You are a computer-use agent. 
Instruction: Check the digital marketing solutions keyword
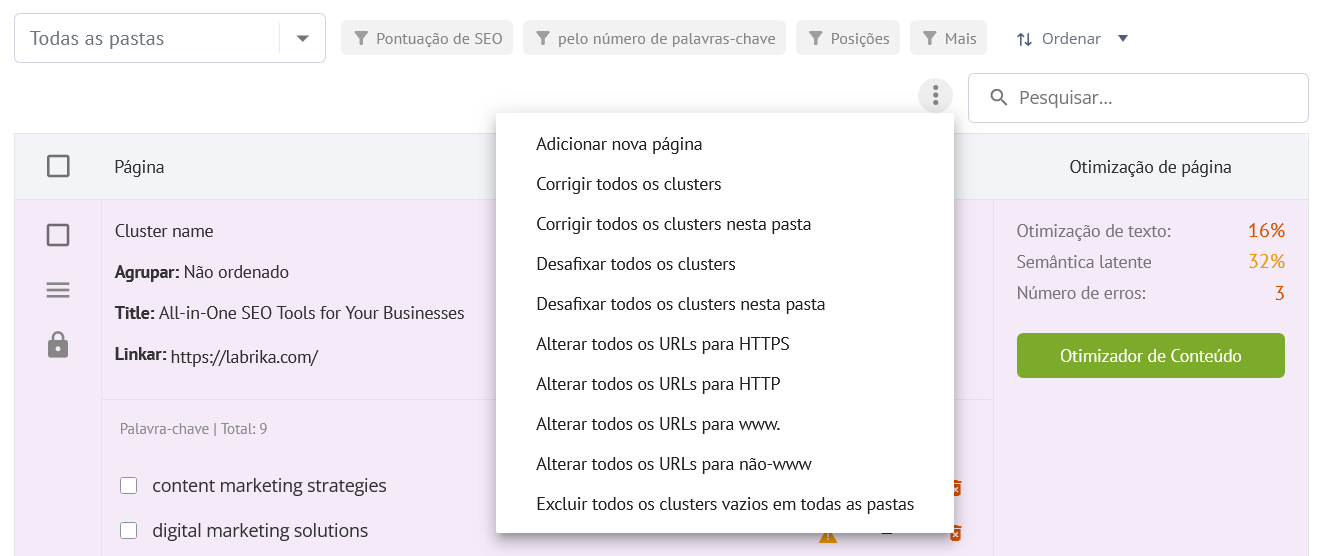click(x=128, y=531)
